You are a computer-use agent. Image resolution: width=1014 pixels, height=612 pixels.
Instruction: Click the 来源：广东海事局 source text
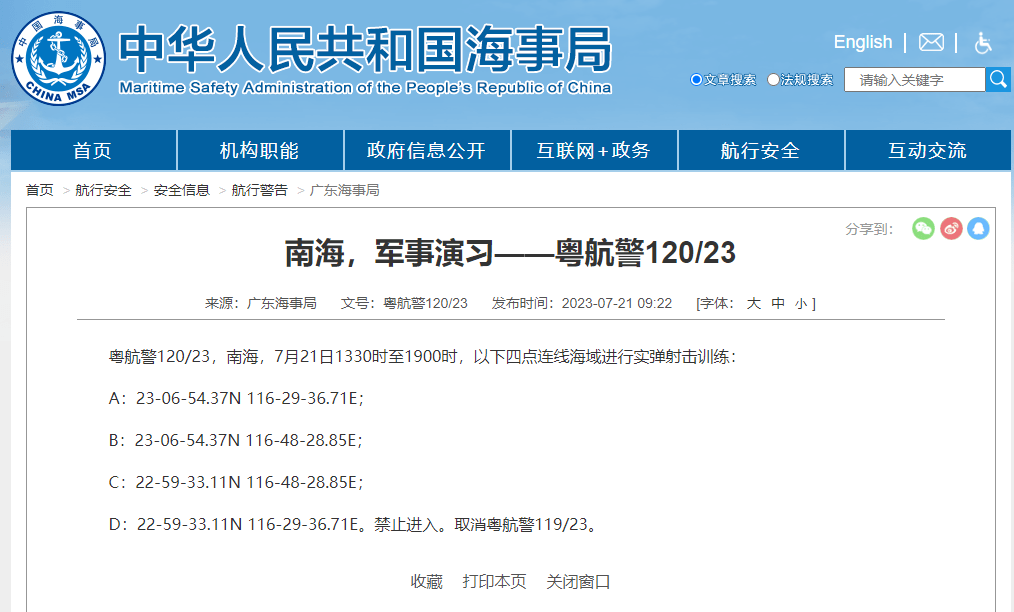click(261, 303)
